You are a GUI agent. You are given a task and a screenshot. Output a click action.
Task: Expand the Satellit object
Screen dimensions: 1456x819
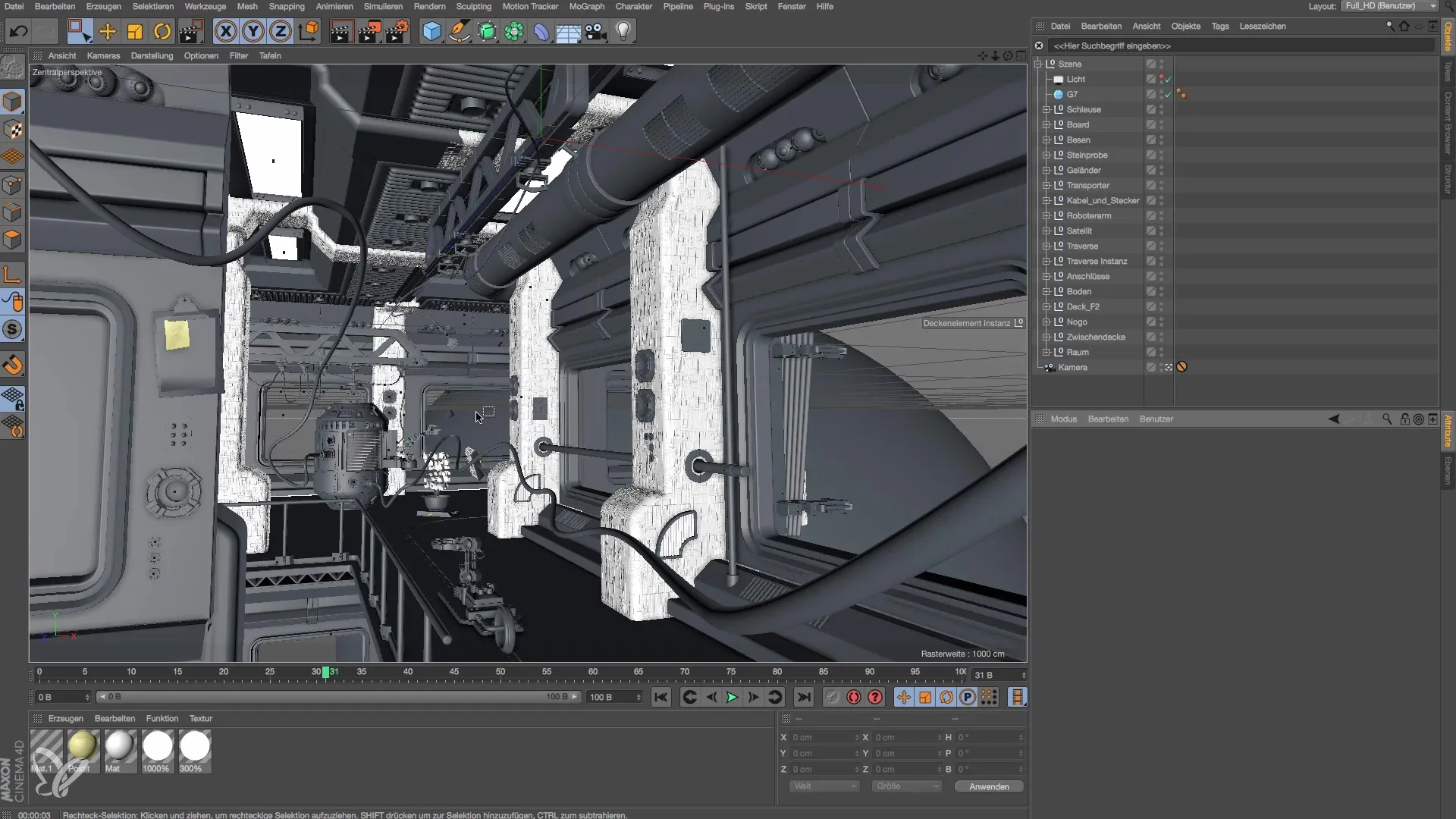point(1046,231)
